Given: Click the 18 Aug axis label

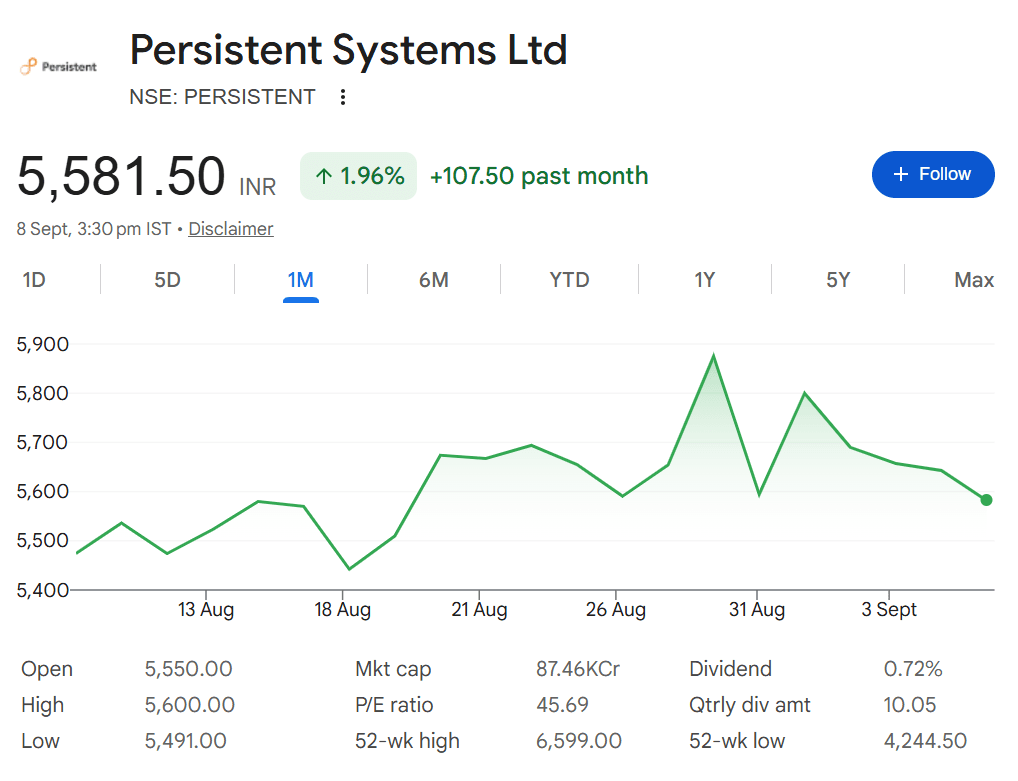Looking at the screenshot, I should [x=342, y=610].
